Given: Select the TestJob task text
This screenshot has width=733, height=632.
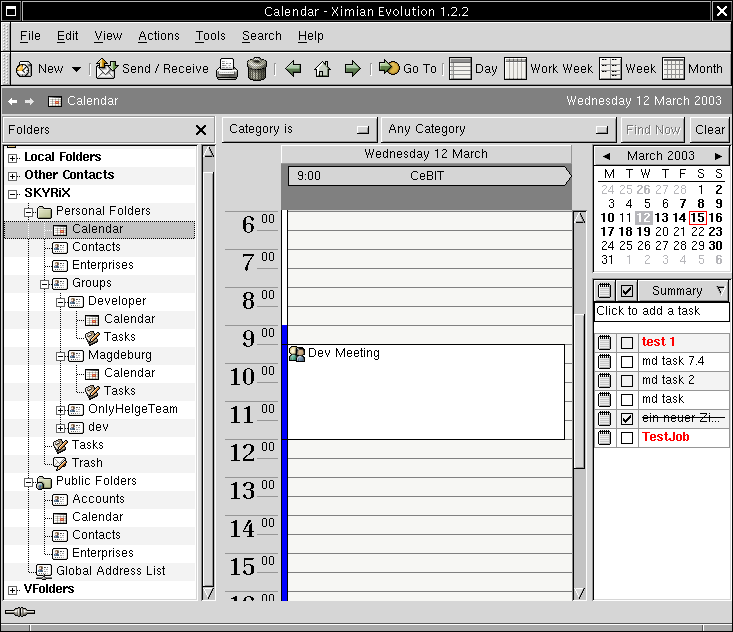Looking at the screenshot, I should (x=666, y=437).
